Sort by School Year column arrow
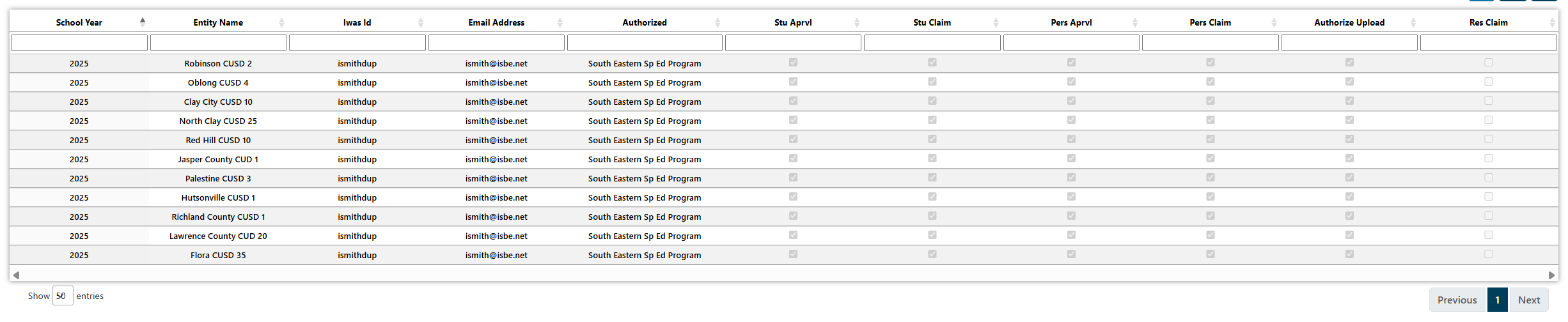The image size is (1568, 322). pyautogui.click(x=143, y=22)
